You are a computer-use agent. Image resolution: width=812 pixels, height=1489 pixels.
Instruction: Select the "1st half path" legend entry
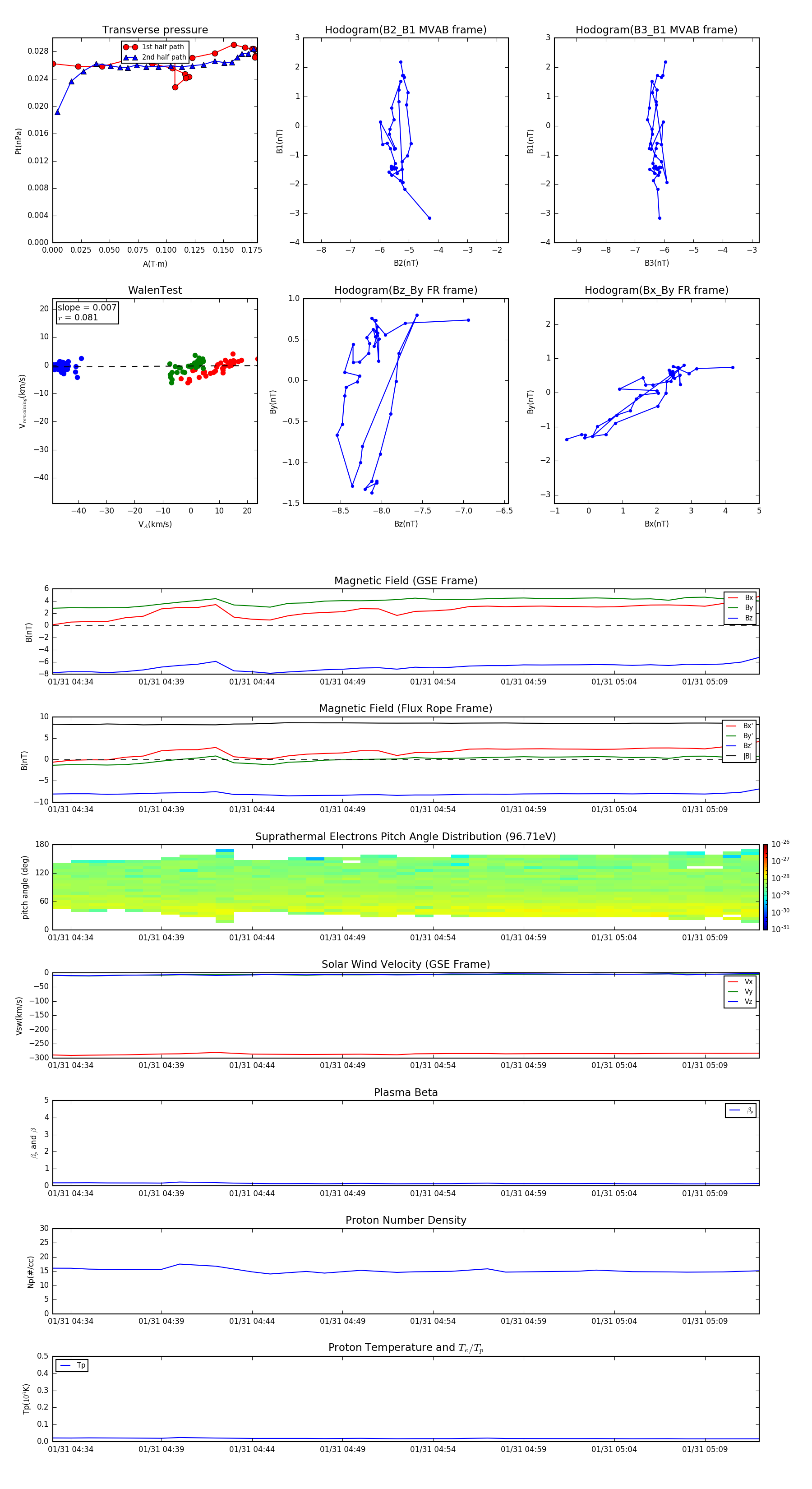[154, 47]
